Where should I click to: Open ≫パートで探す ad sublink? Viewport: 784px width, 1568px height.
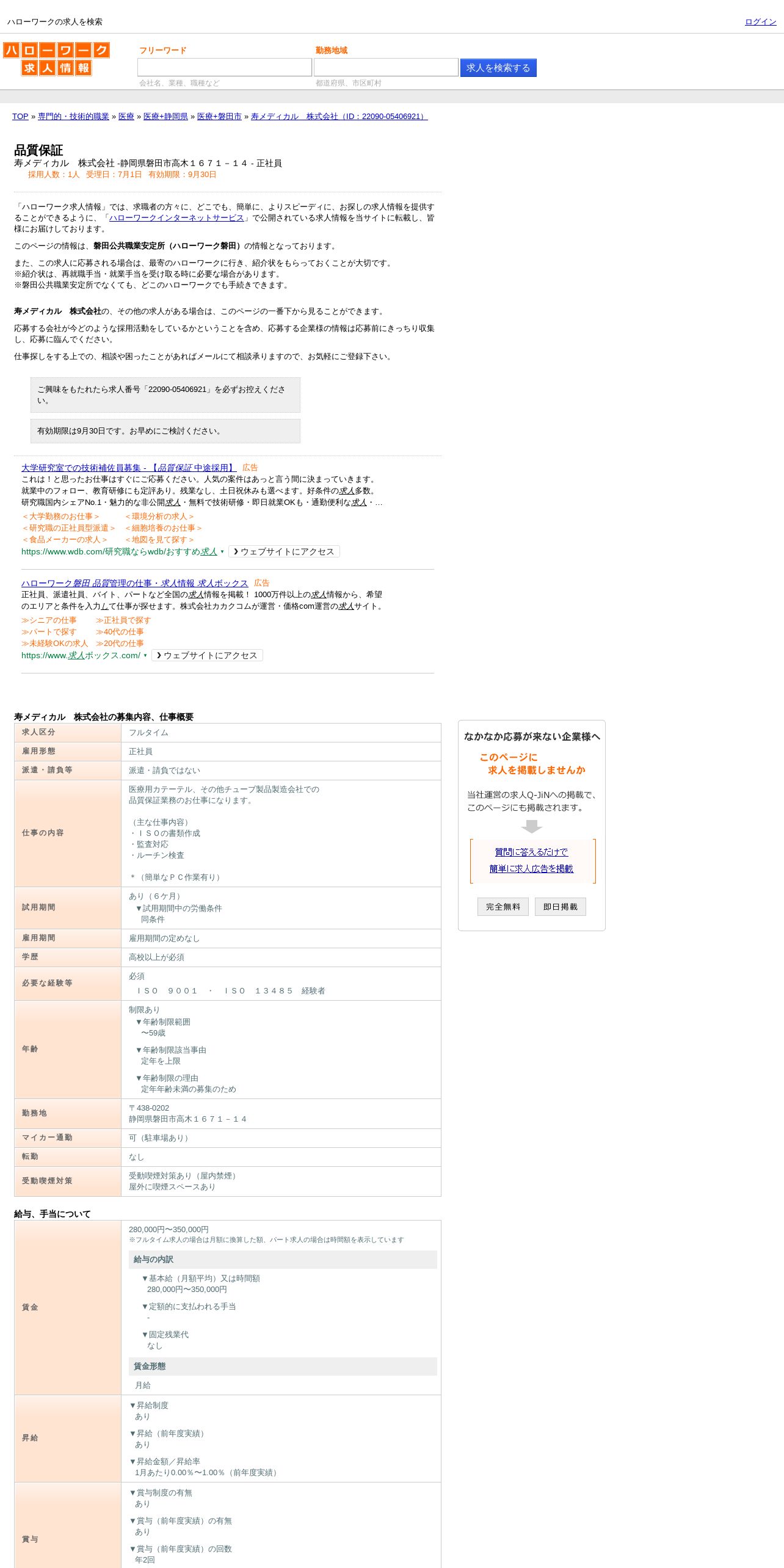pyautogui.click(x=49, y=632)
